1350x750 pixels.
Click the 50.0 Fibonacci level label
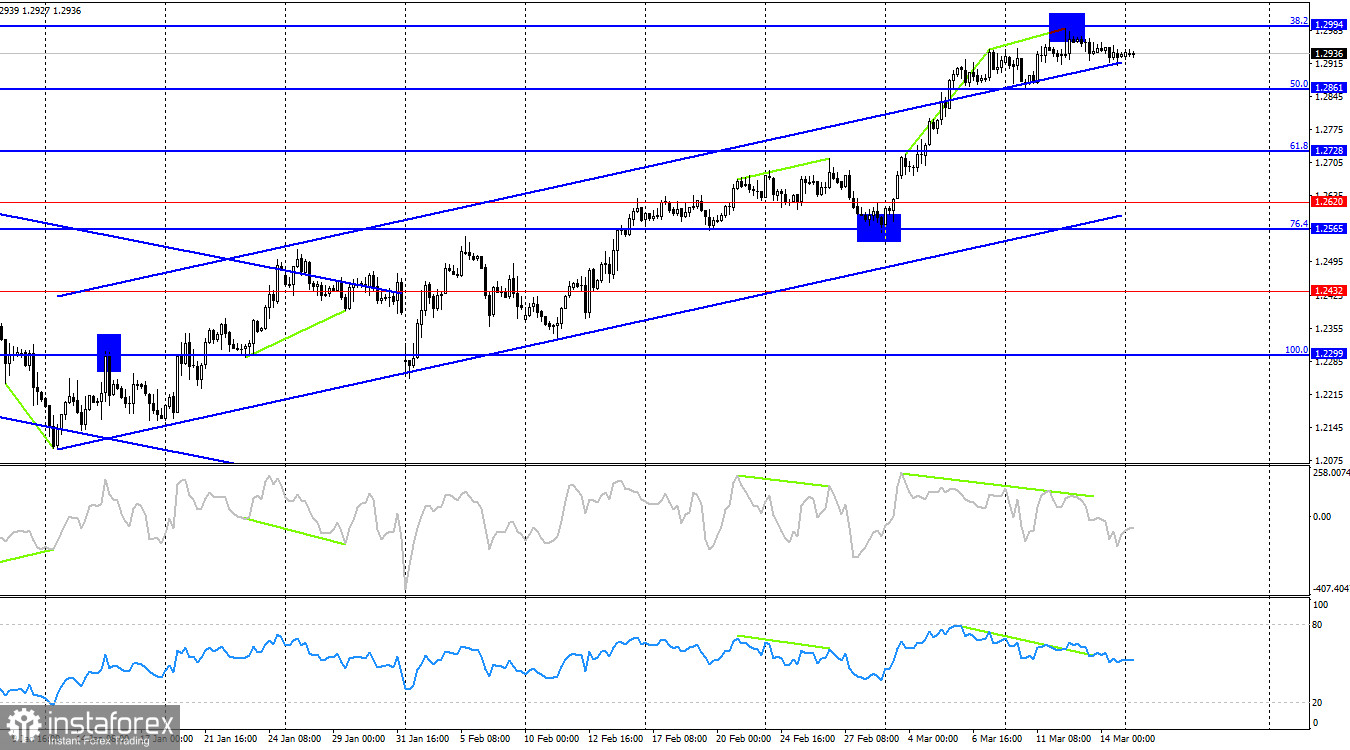pyautogui.click(x=1299, y=84)
